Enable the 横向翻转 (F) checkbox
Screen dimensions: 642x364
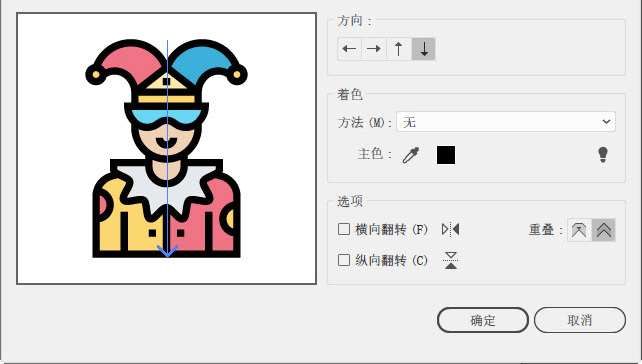tap(344, 229)
